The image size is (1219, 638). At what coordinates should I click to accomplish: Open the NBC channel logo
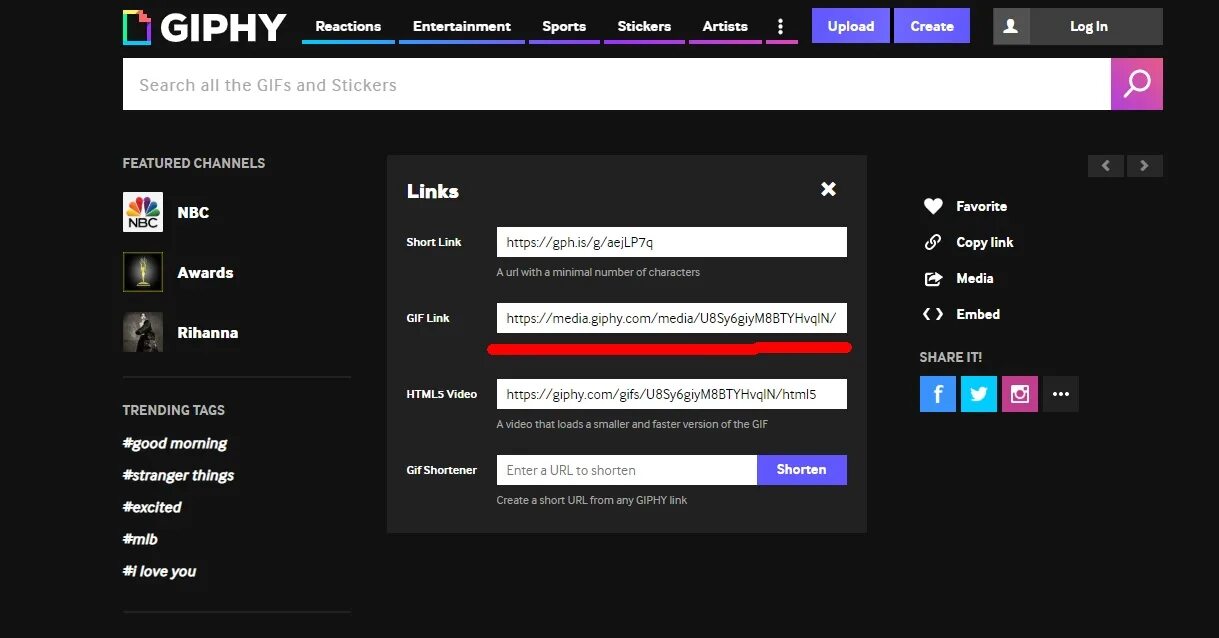click(x=143, y=212)
